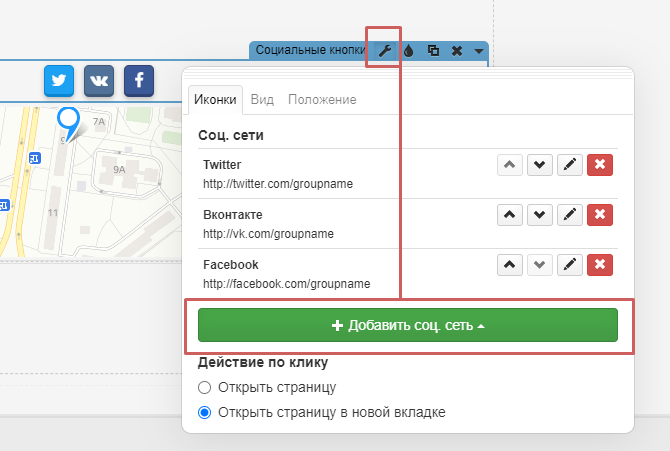Click the droplet style icon in widget toolbar
Image resolution: width=670 pixels, height=451 pixels.
click(409, 50)
